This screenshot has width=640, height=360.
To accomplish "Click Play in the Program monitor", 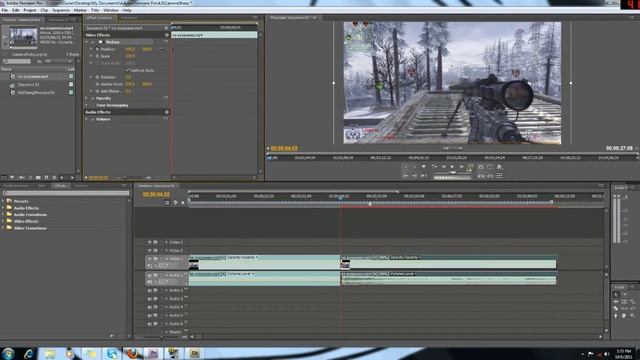I will 452,167.
